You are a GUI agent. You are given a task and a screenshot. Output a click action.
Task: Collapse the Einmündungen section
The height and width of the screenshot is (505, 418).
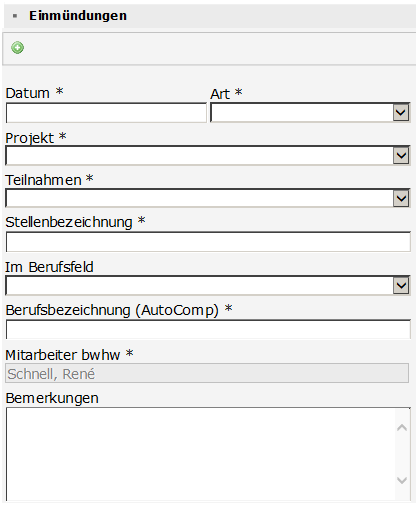click(15, 16)
